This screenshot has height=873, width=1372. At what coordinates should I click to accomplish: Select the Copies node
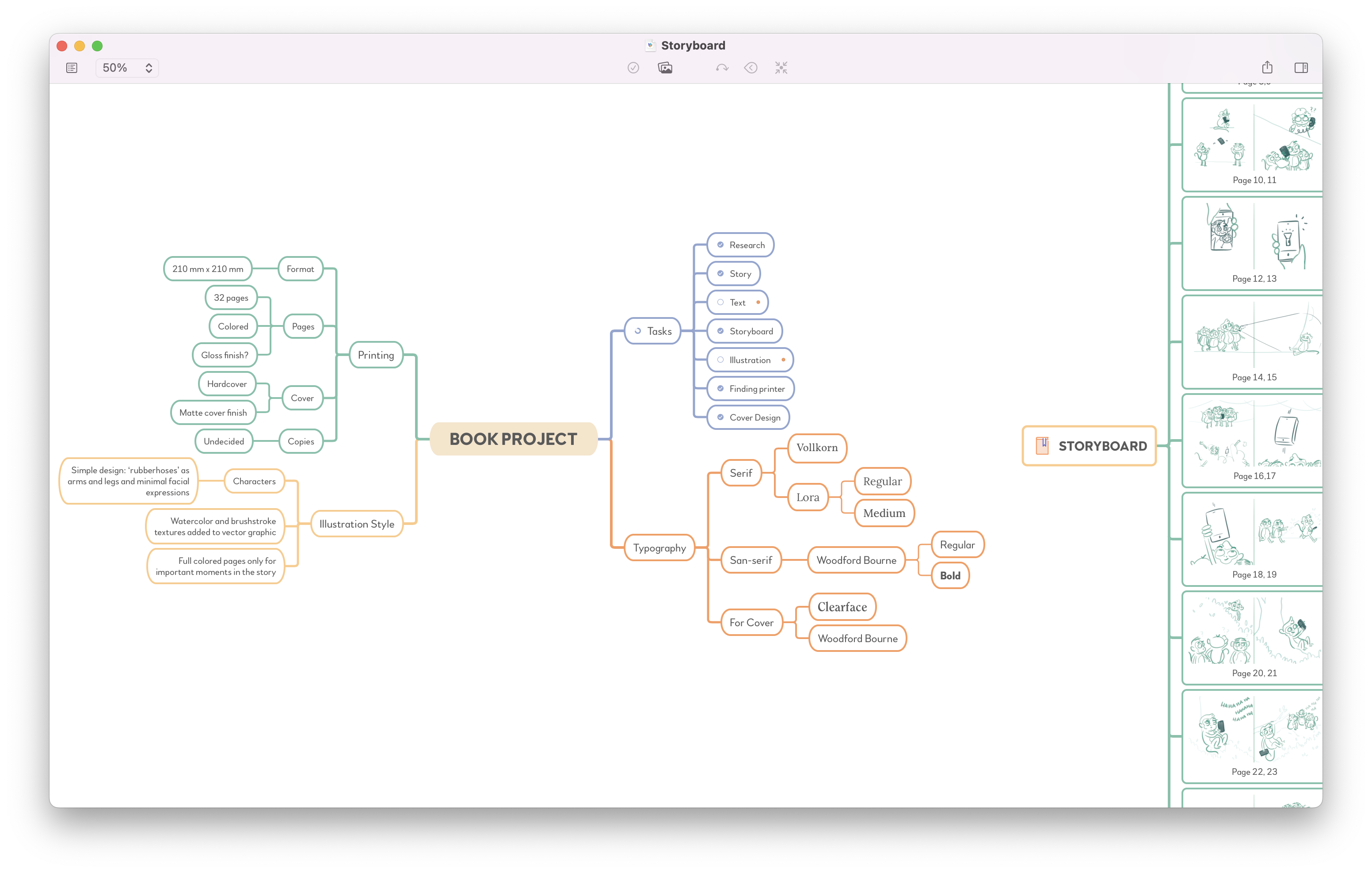click(x=301, y=441)
